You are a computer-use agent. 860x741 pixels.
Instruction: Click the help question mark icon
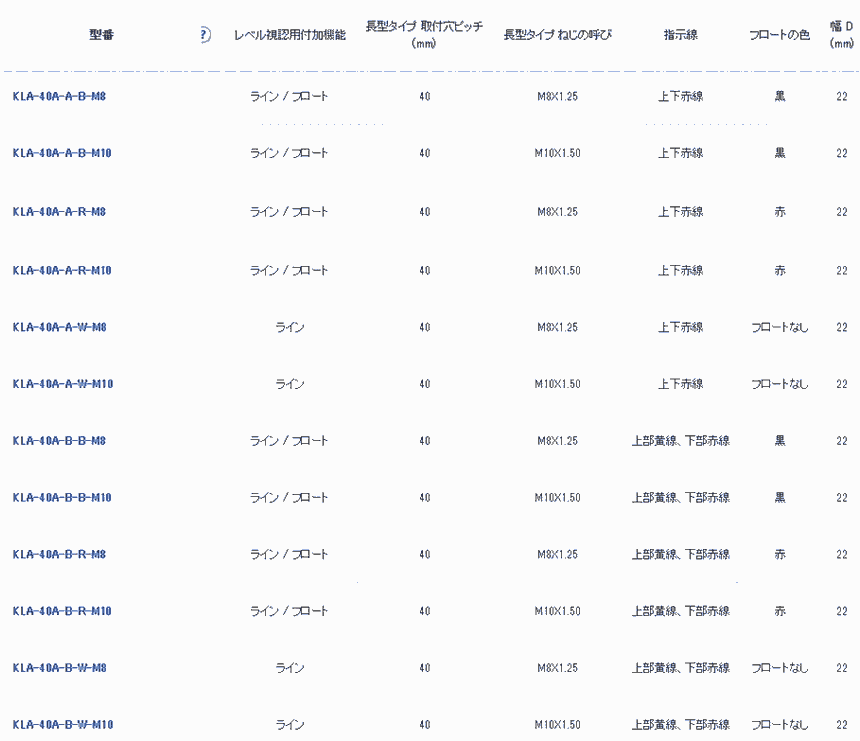coord(205,35)
